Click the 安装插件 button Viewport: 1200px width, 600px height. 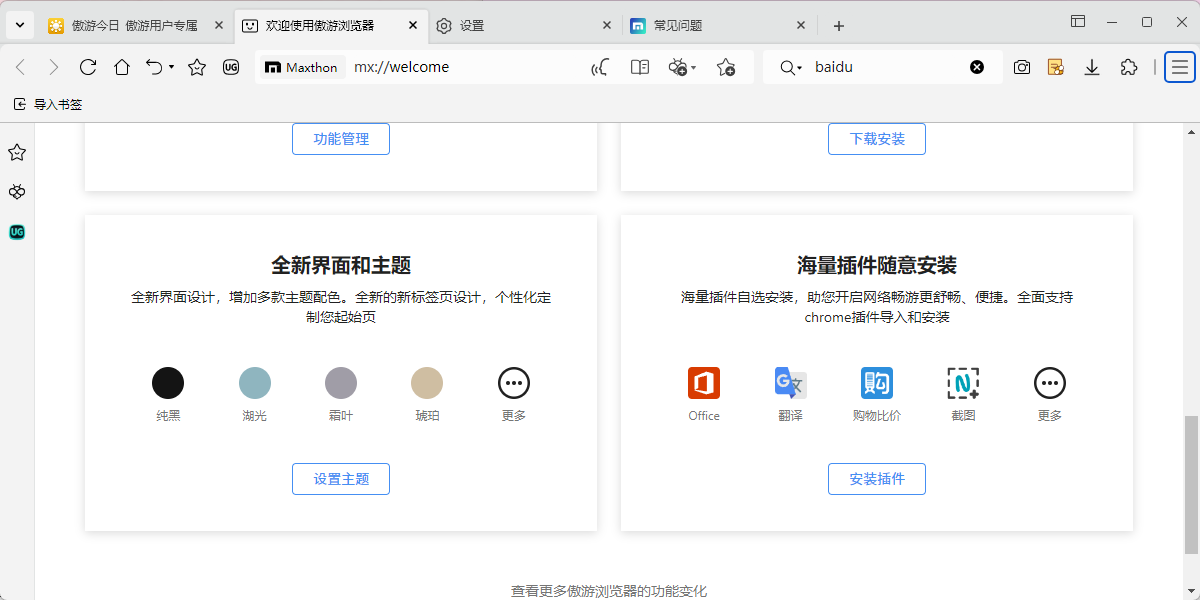pyautogui.click(x=876, y=479)
